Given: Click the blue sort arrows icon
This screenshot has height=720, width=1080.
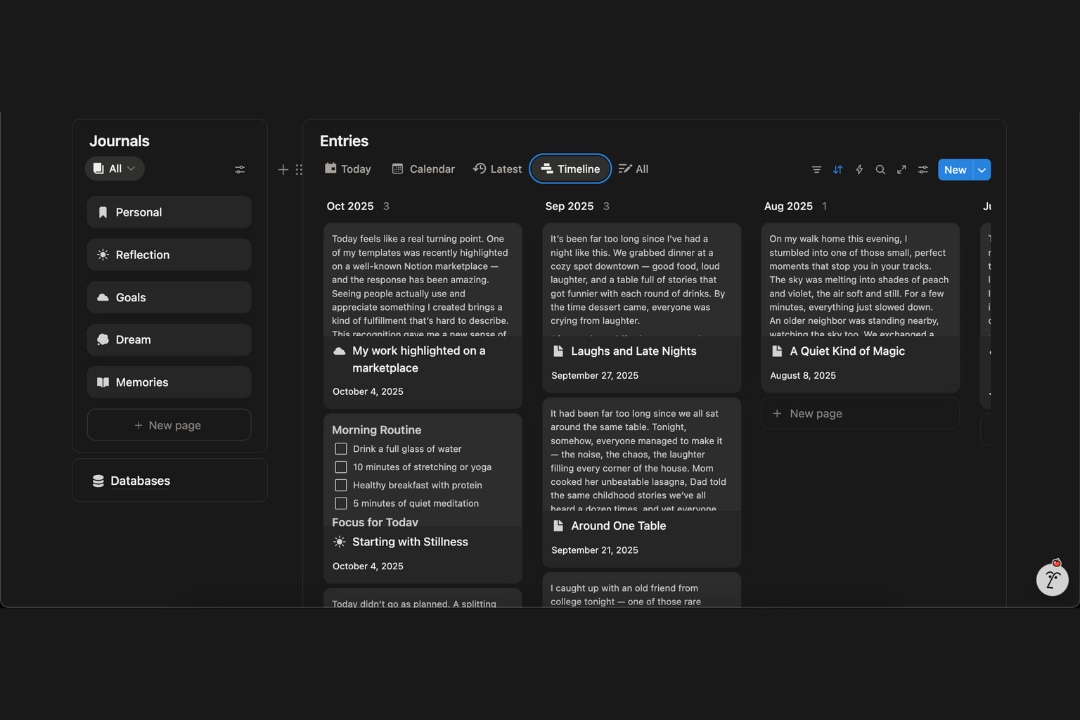Looking at the screenshot, I should click(838, 170).
